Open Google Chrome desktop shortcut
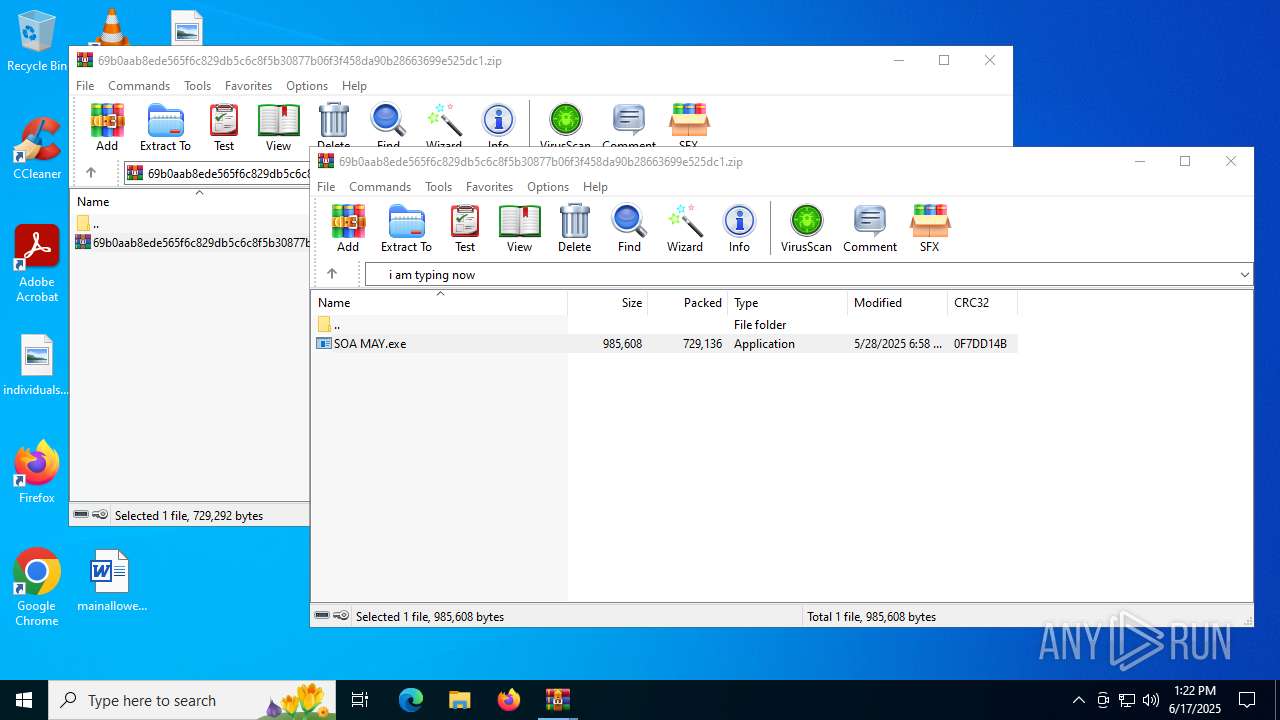This screenshot has width=1280, height=720. click(x=37, y=588)
